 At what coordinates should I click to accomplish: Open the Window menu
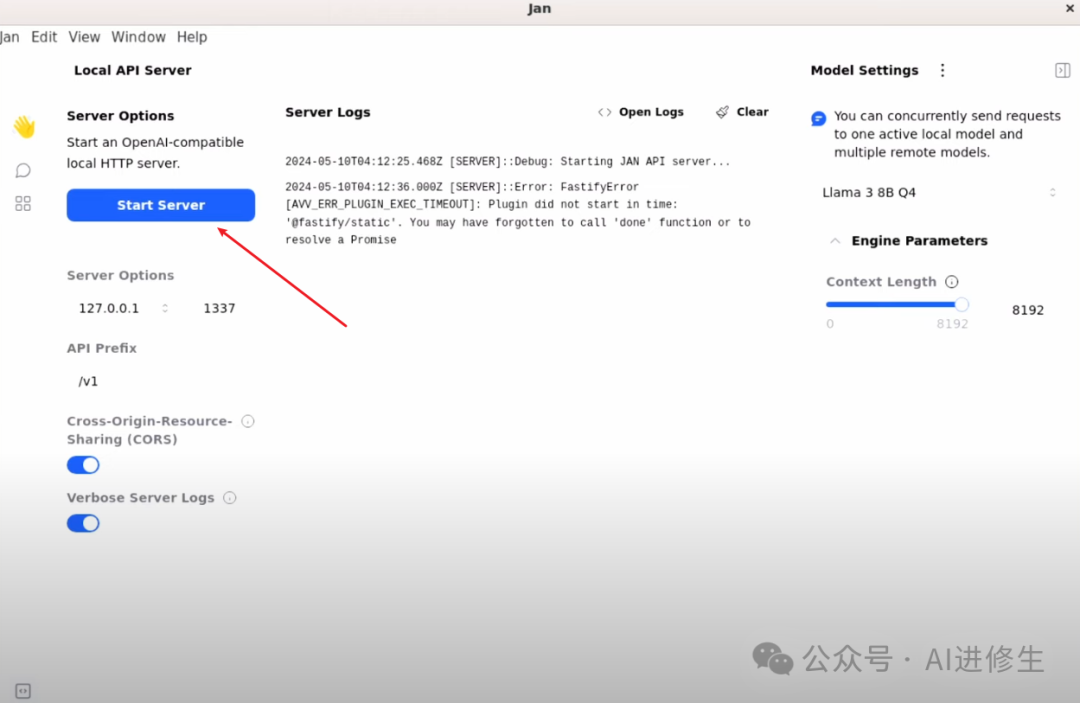pos(138,37)
